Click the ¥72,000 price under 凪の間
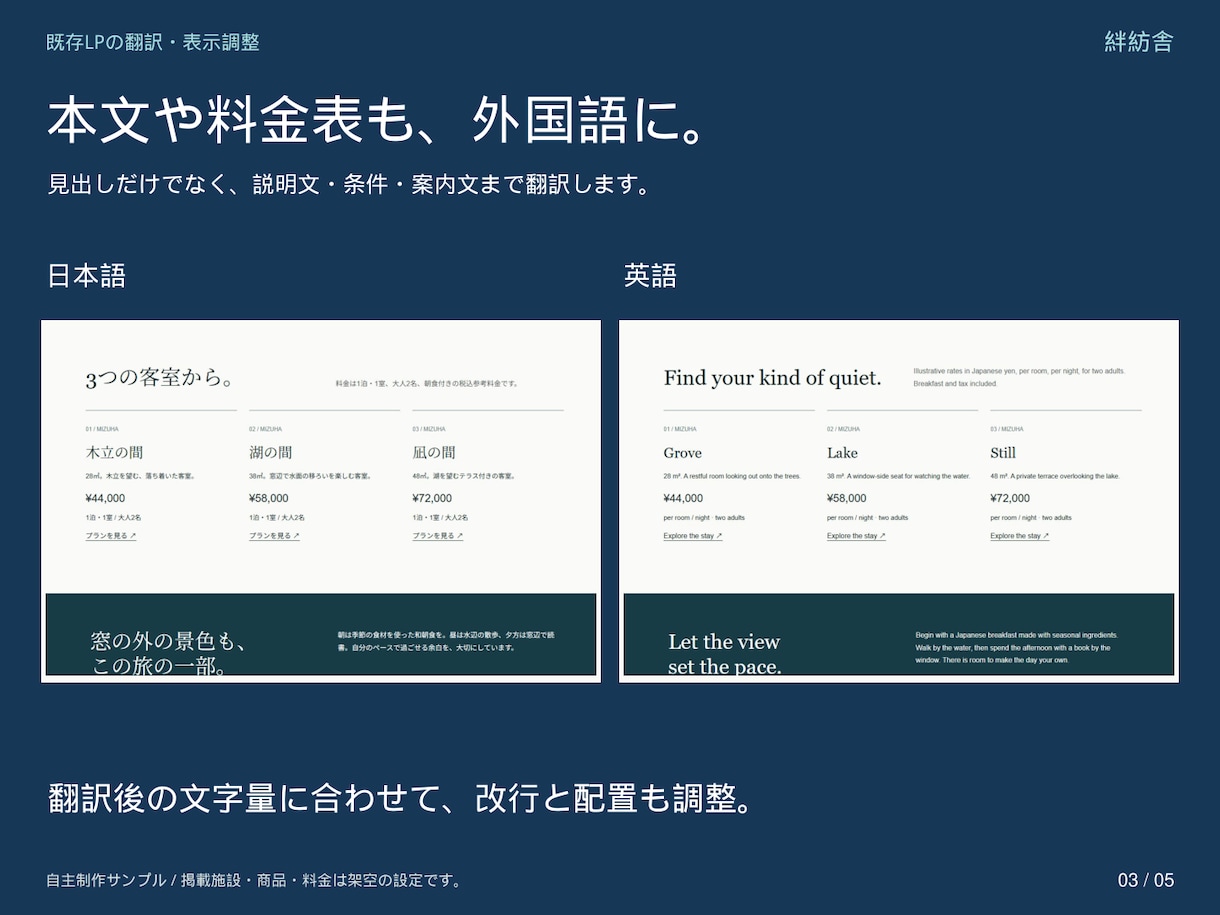This screenshot has height=915, width=1220. click(432, 498)
